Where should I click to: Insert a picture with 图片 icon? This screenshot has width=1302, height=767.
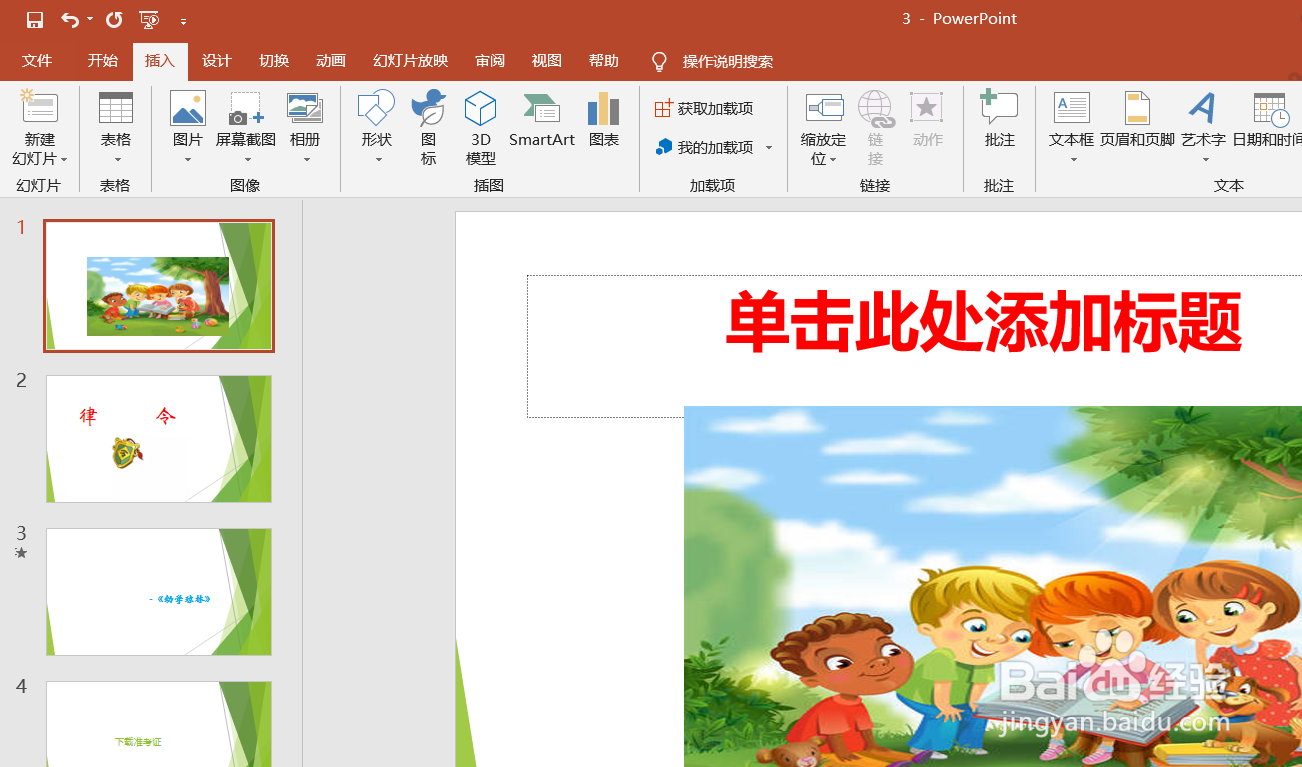(188, 107)
